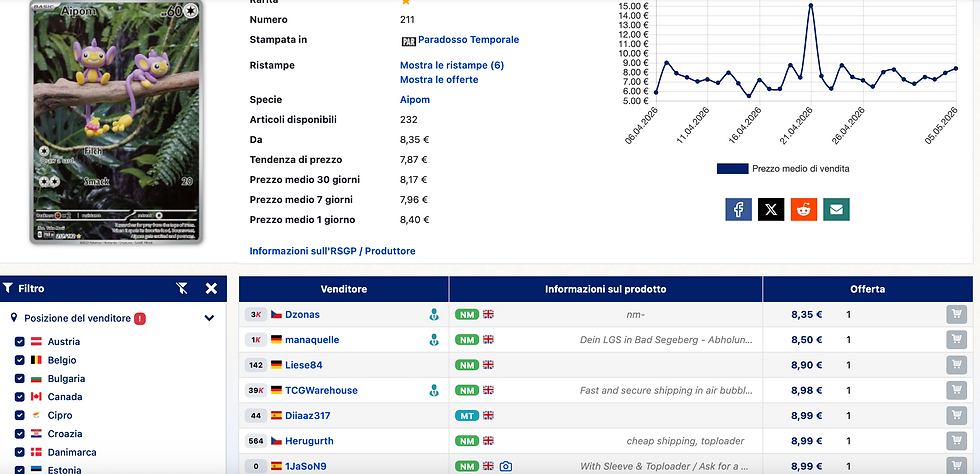The height and width of the screenshot is (474, 980).
Task: Uncheck the Canada checkbox
Action: pos(19,397)
